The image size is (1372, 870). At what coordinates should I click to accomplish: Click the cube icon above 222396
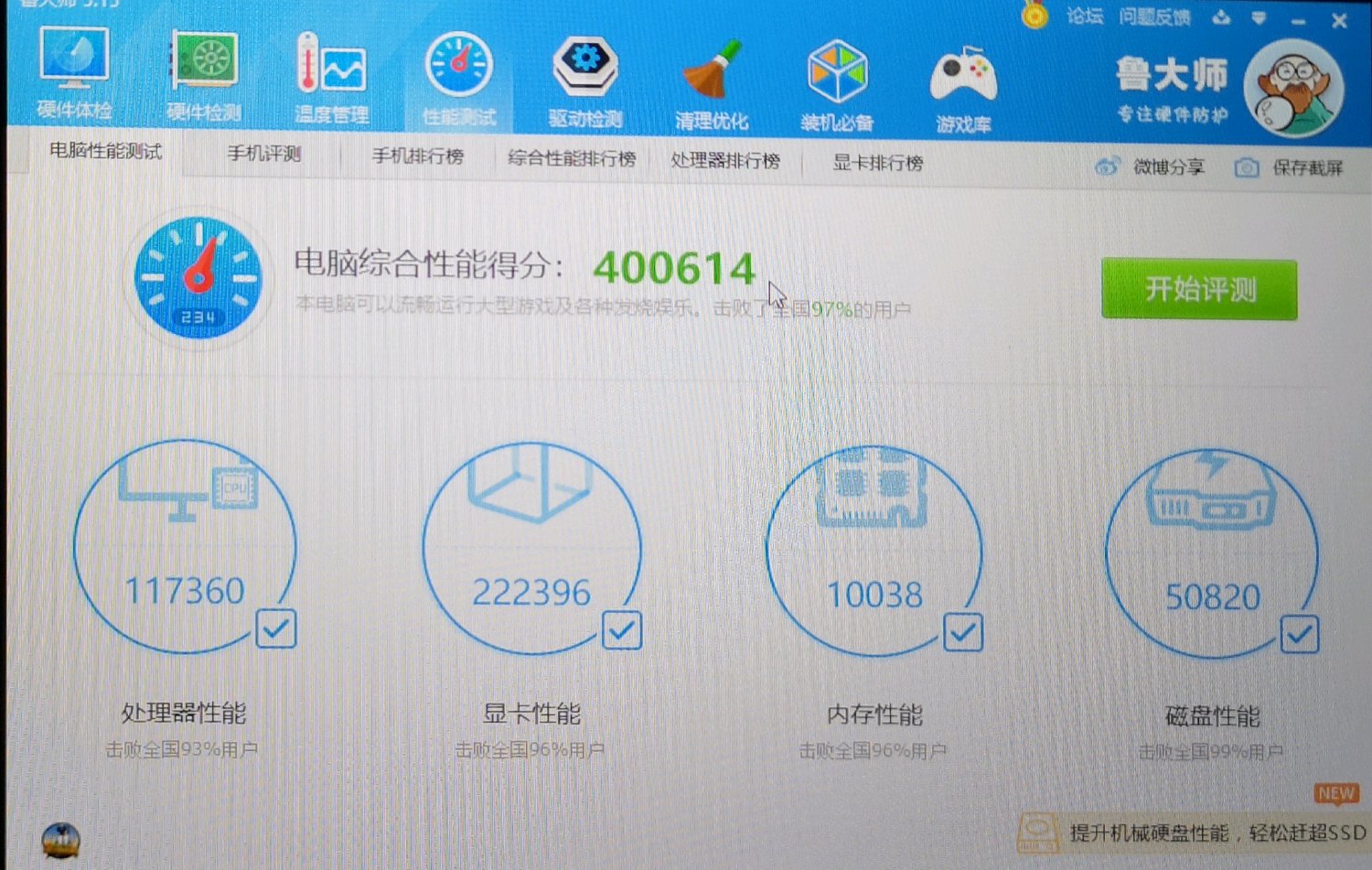[x=531, y=482]
